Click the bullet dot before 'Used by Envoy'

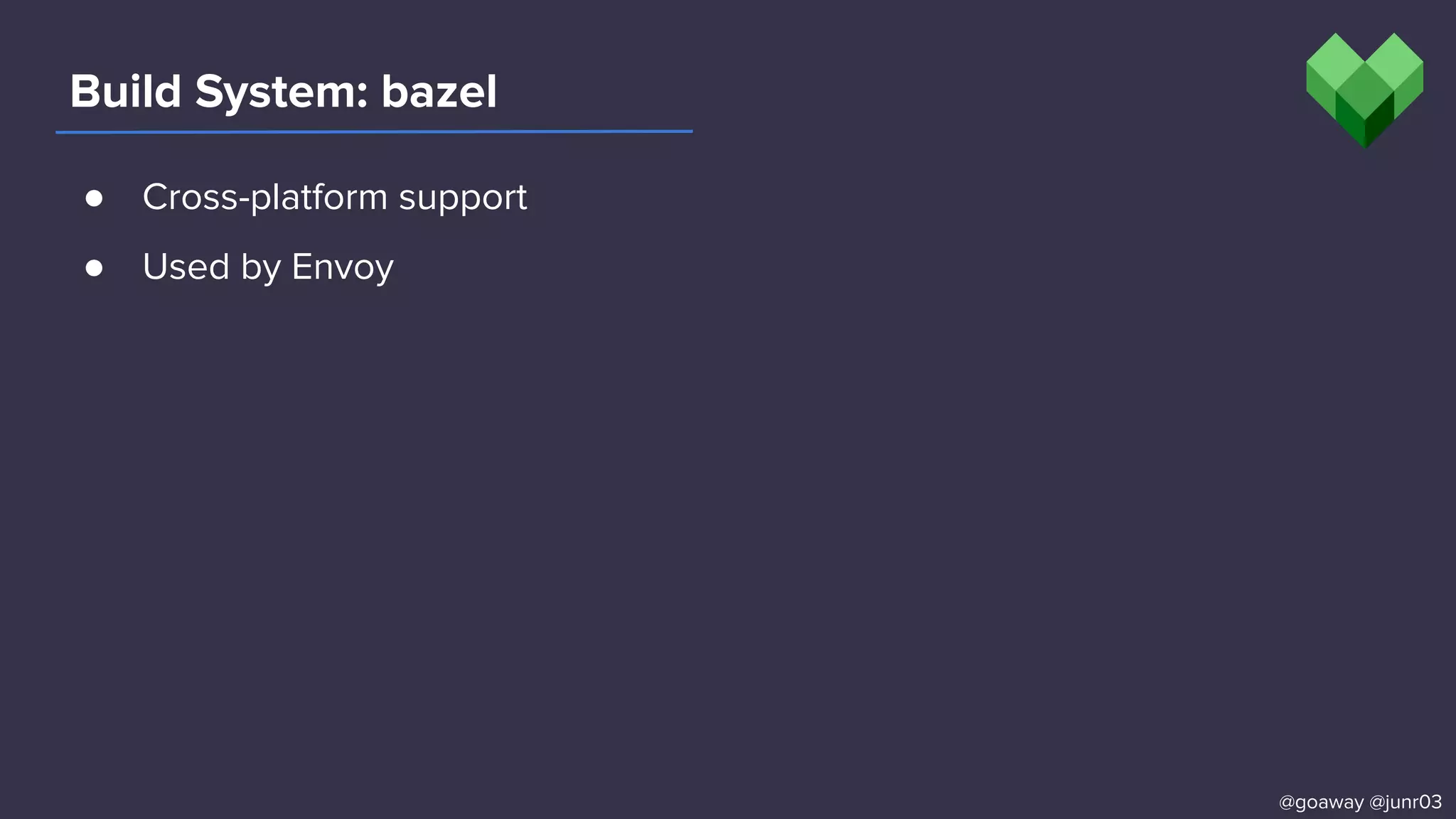(94, 268)
